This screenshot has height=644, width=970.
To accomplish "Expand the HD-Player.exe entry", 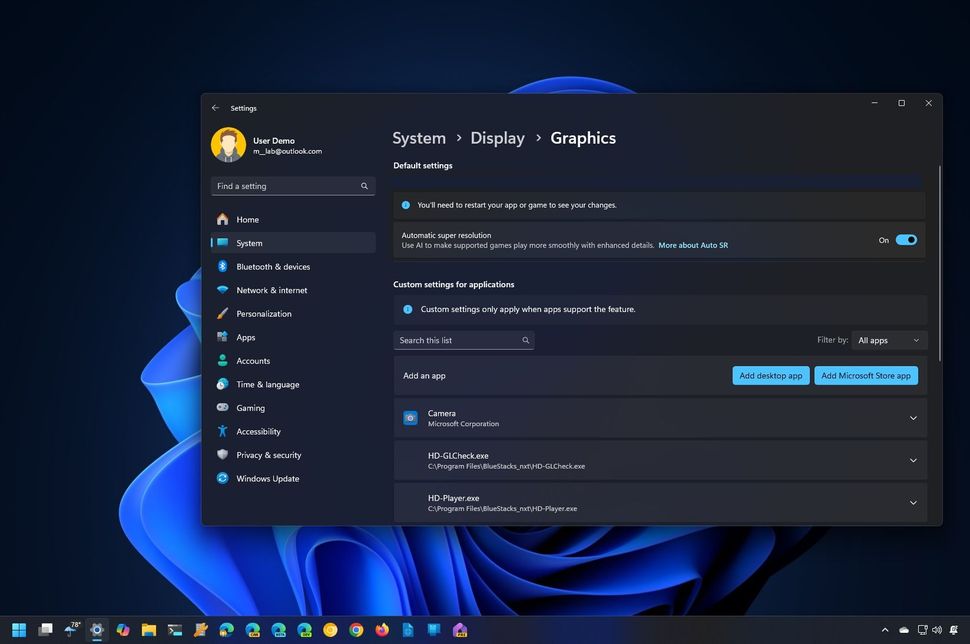I will point(912,503).
